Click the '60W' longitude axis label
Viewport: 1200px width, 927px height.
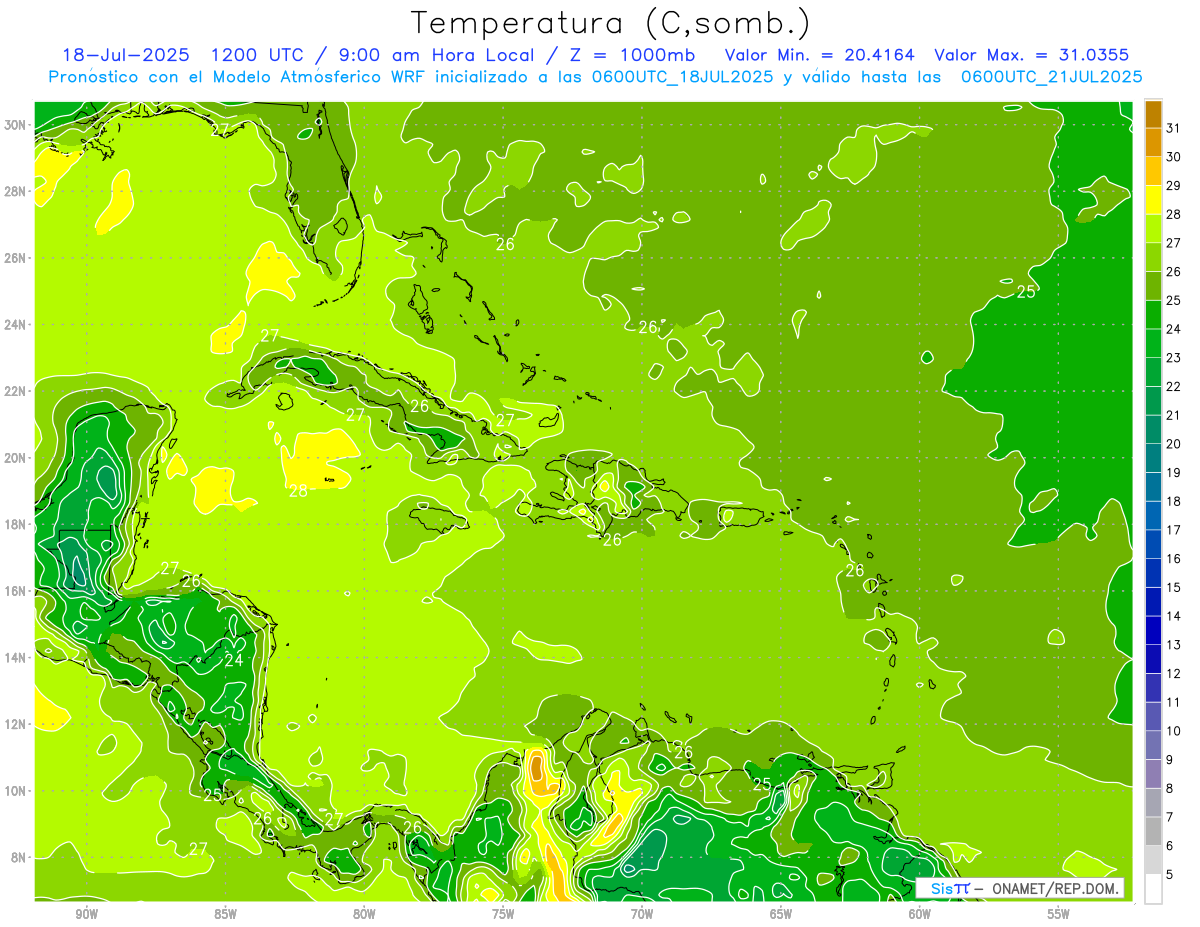point(920,914)
